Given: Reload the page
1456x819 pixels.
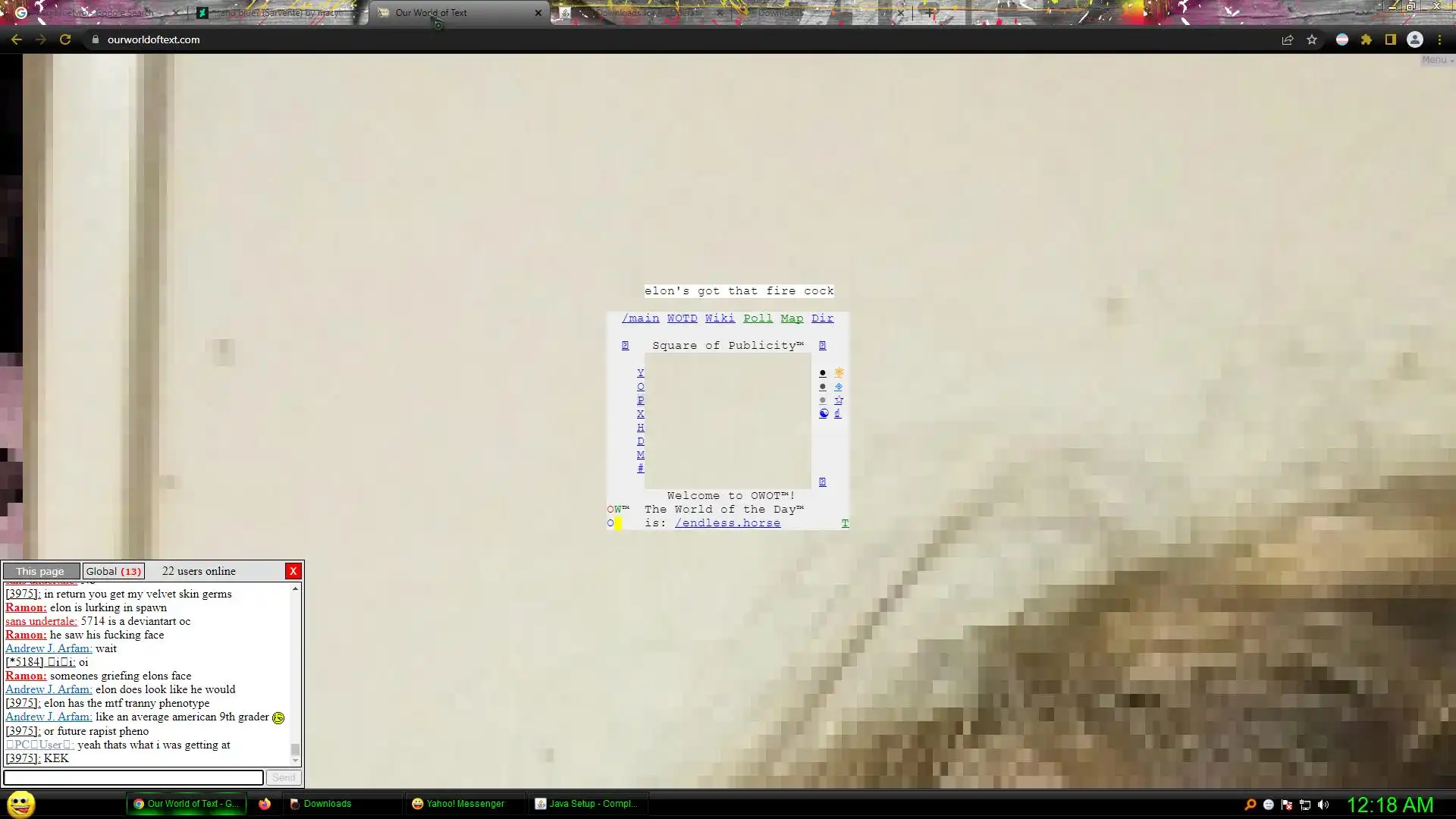Looking at the screenshot, I should (x=65, y=39).
